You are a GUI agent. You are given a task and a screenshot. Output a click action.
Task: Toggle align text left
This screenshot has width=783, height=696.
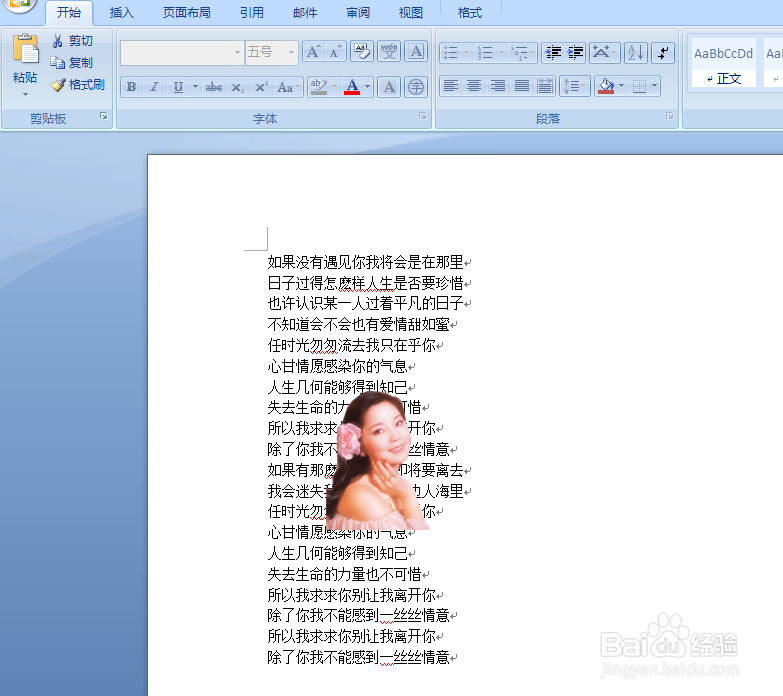pos(450,86)
